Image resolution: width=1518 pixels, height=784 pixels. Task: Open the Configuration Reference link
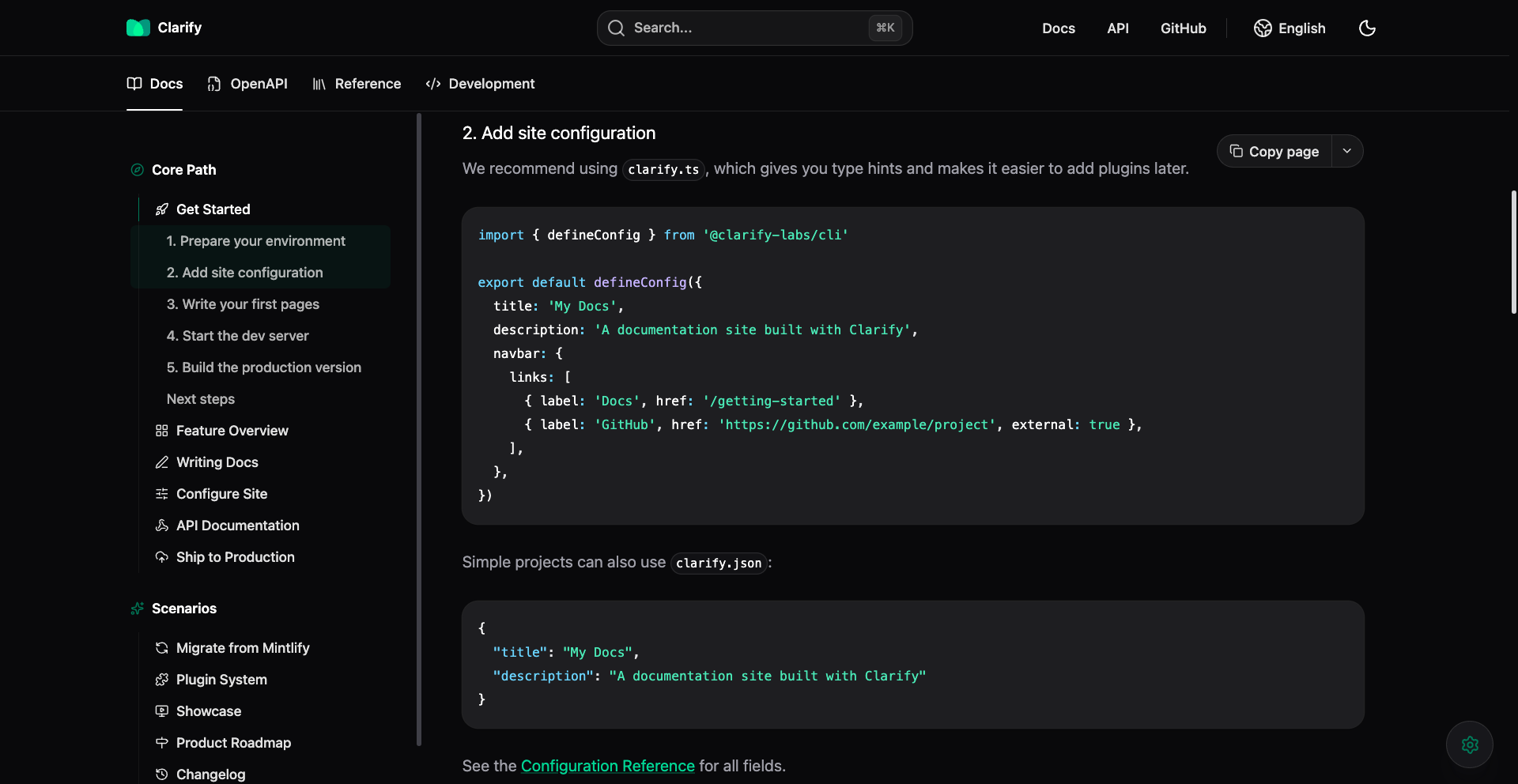[607, 766]
